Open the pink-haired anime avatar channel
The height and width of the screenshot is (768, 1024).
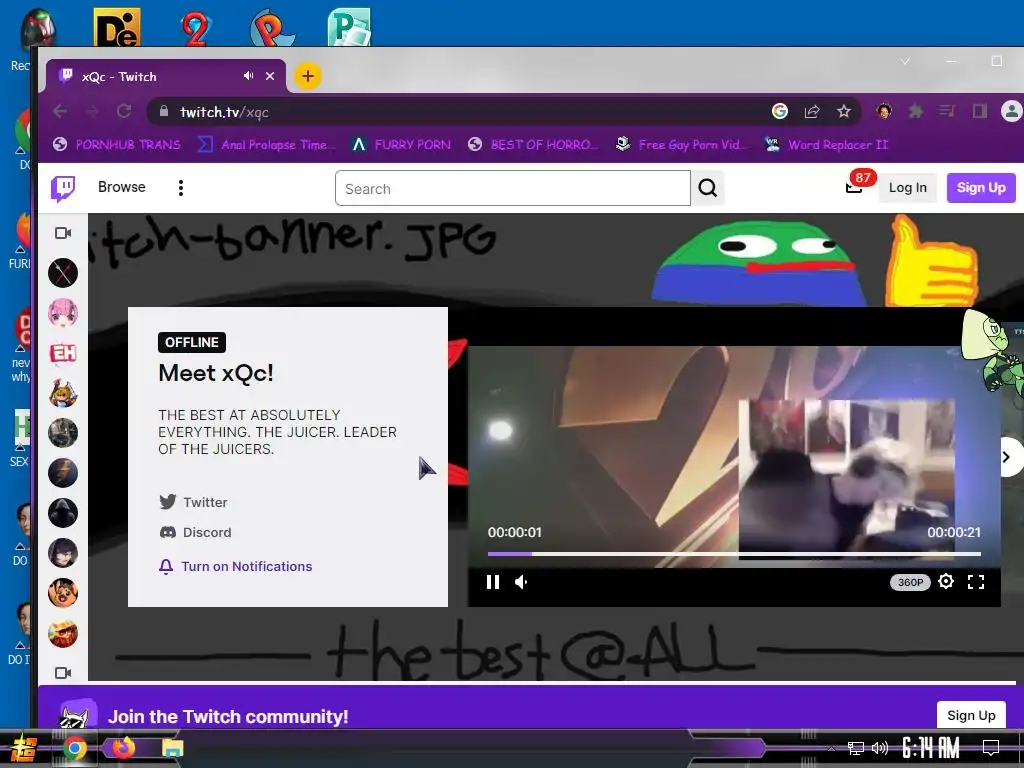click(63, 313)
